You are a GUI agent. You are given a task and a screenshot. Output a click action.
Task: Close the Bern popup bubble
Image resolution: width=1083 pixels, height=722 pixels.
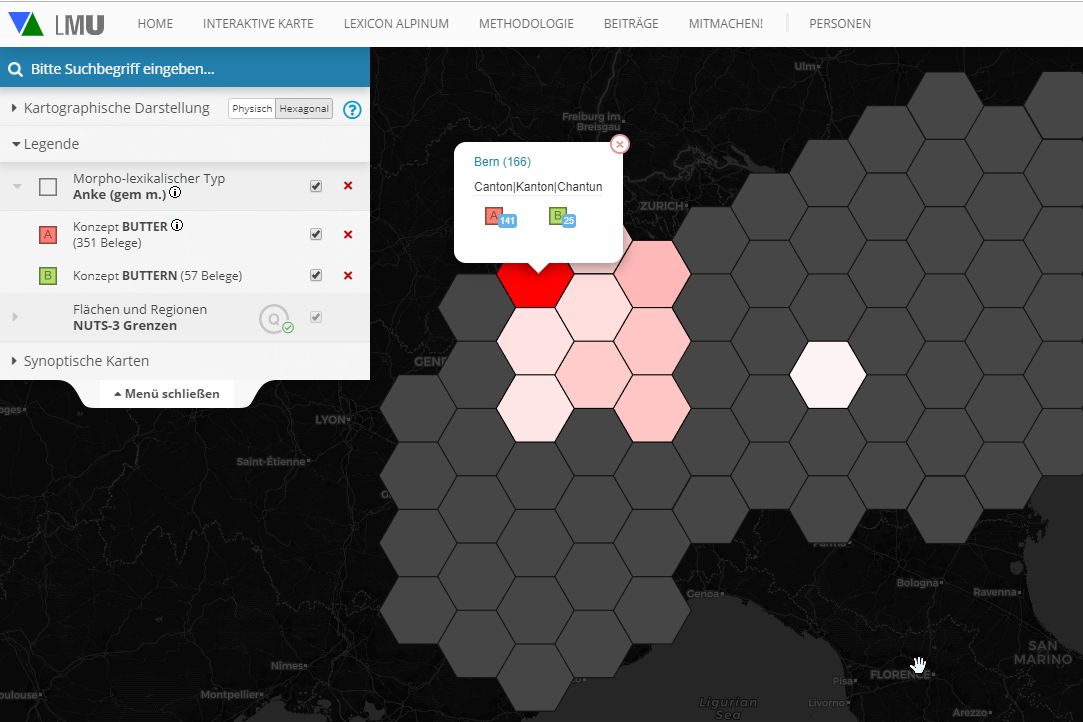click(620, 144)
